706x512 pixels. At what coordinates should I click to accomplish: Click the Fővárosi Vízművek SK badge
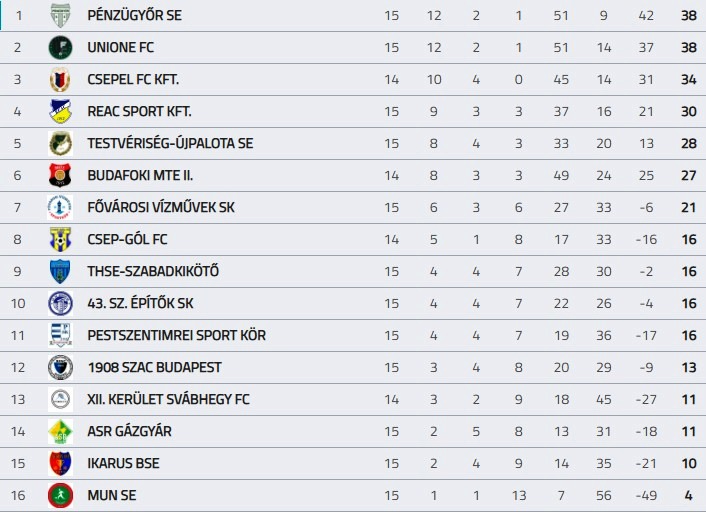point(60,208)
